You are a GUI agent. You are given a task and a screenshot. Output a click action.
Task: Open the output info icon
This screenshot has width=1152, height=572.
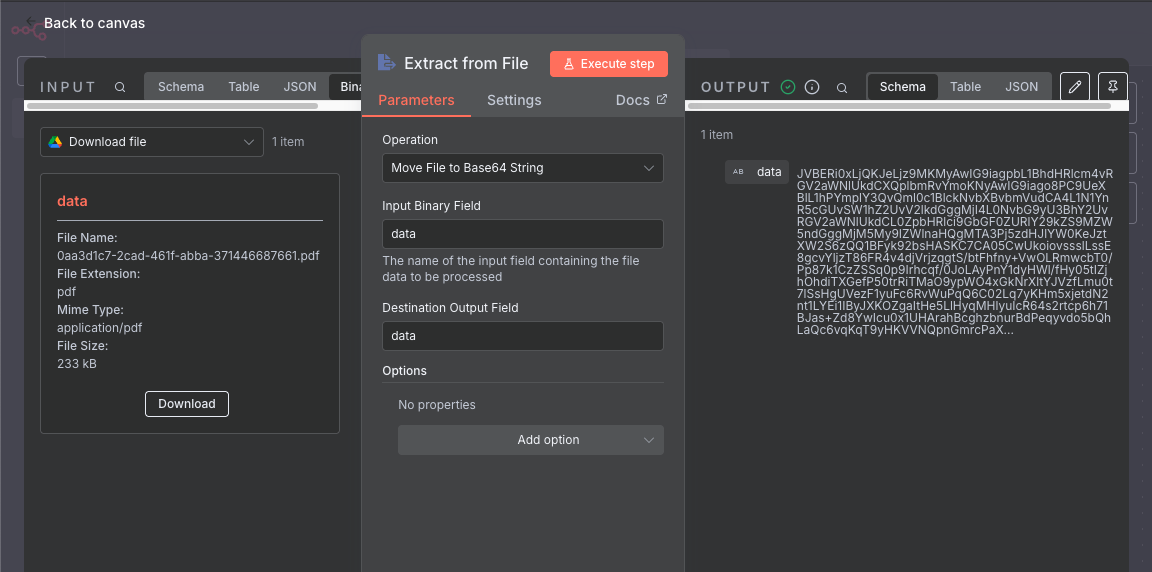812,87
